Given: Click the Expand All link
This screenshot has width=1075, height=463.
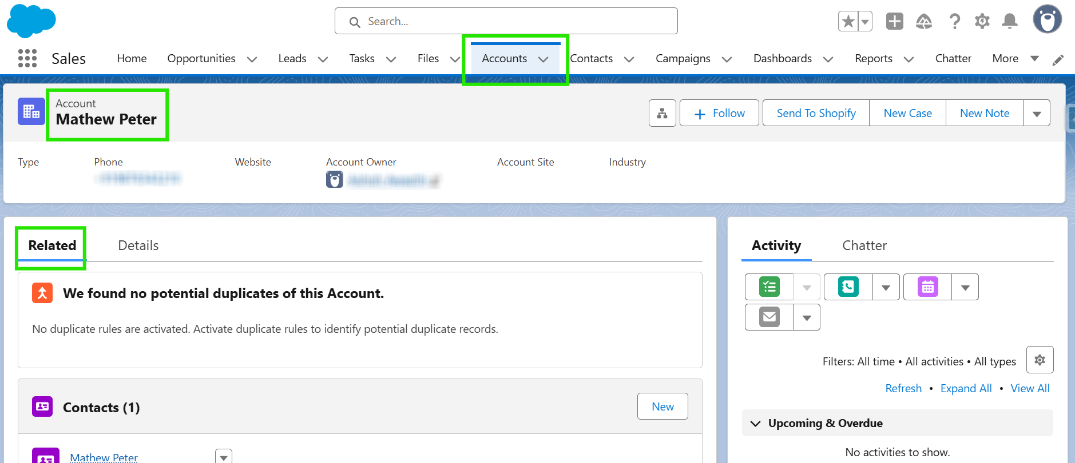Looking at the screenshot, I should pyautogui.click(x=966, y=388).
